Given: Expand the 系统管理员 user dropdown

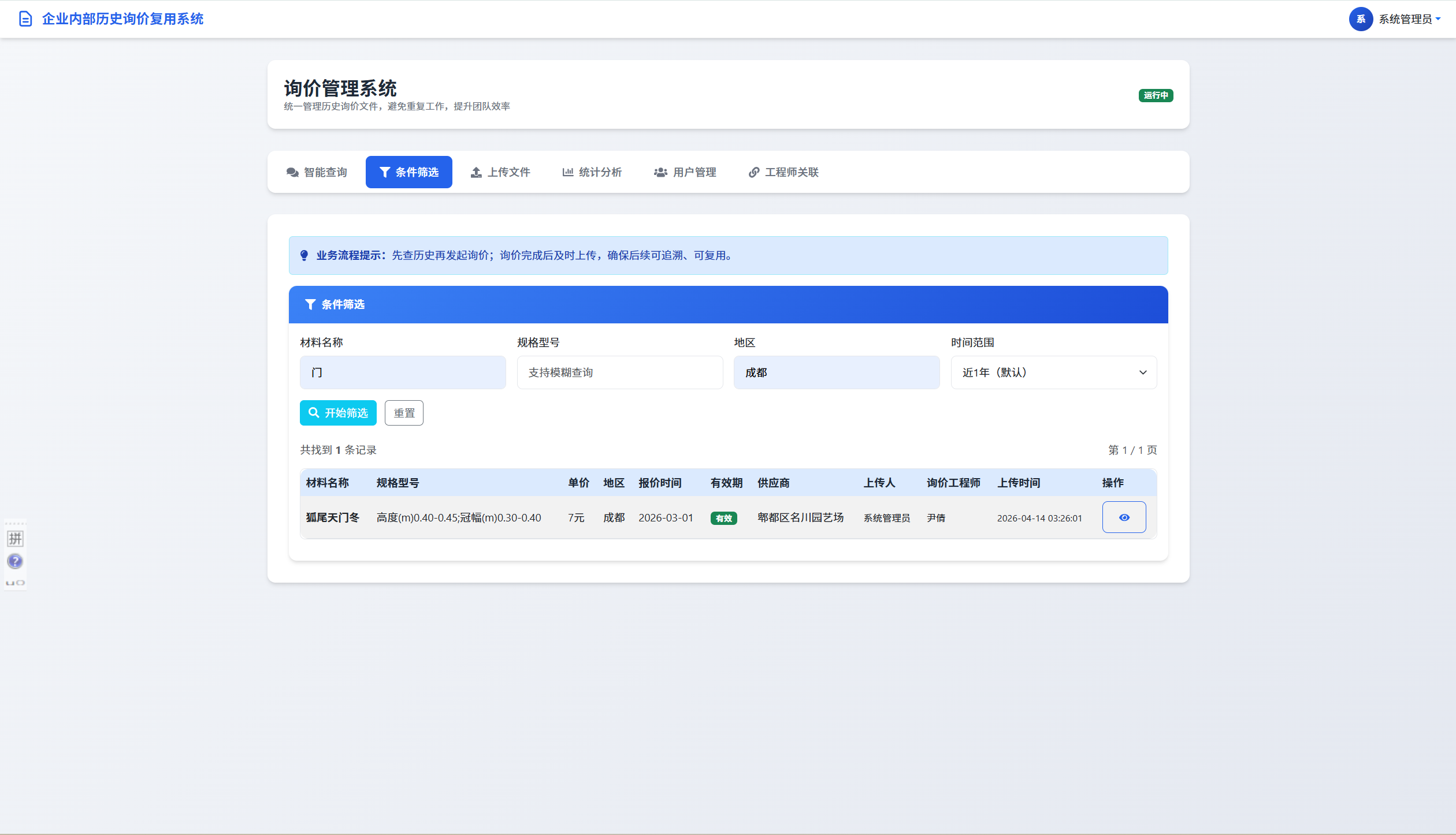Looking at the screenshot, I should [x=1409, y=19].
